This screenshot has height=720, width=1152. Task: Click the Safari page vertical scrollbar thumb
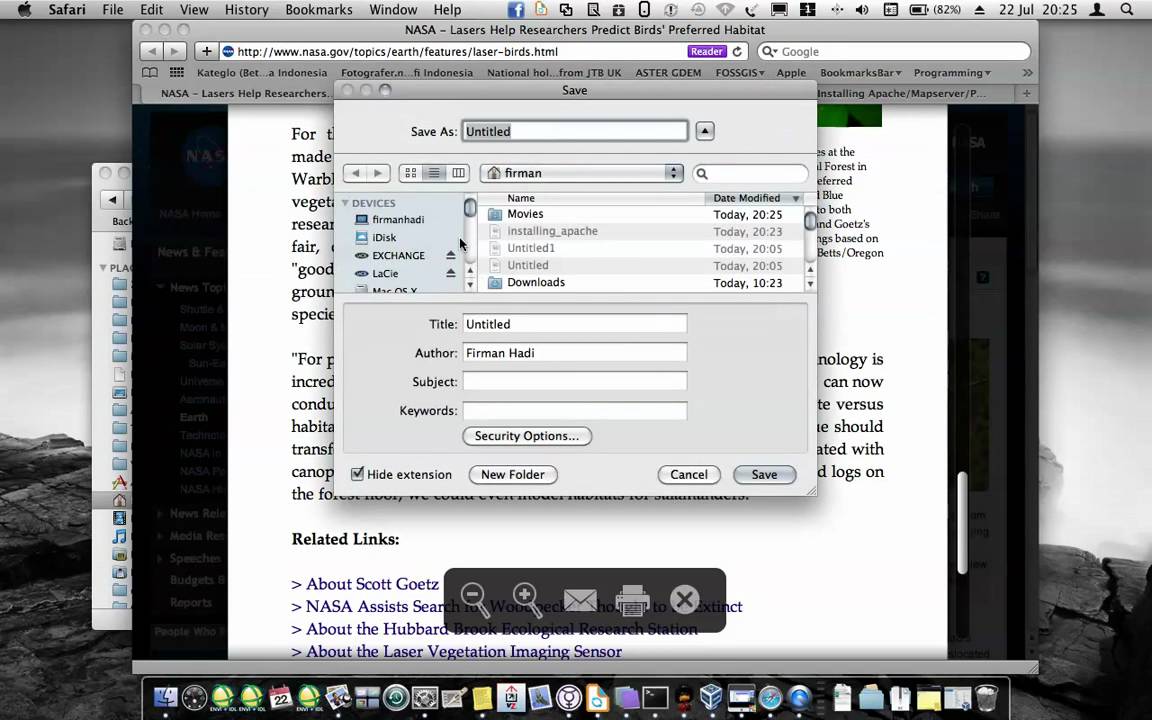(x=962, y=522)
